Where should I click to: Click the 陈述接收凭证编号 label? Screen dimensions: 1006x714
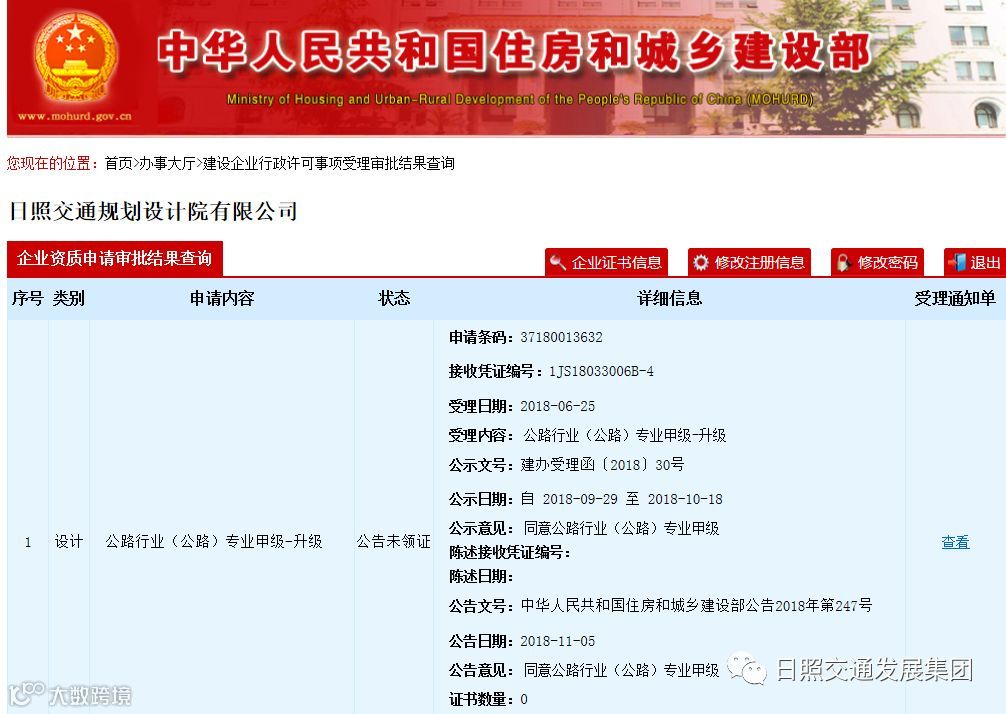pyautogui.click(x=509, y=552)
